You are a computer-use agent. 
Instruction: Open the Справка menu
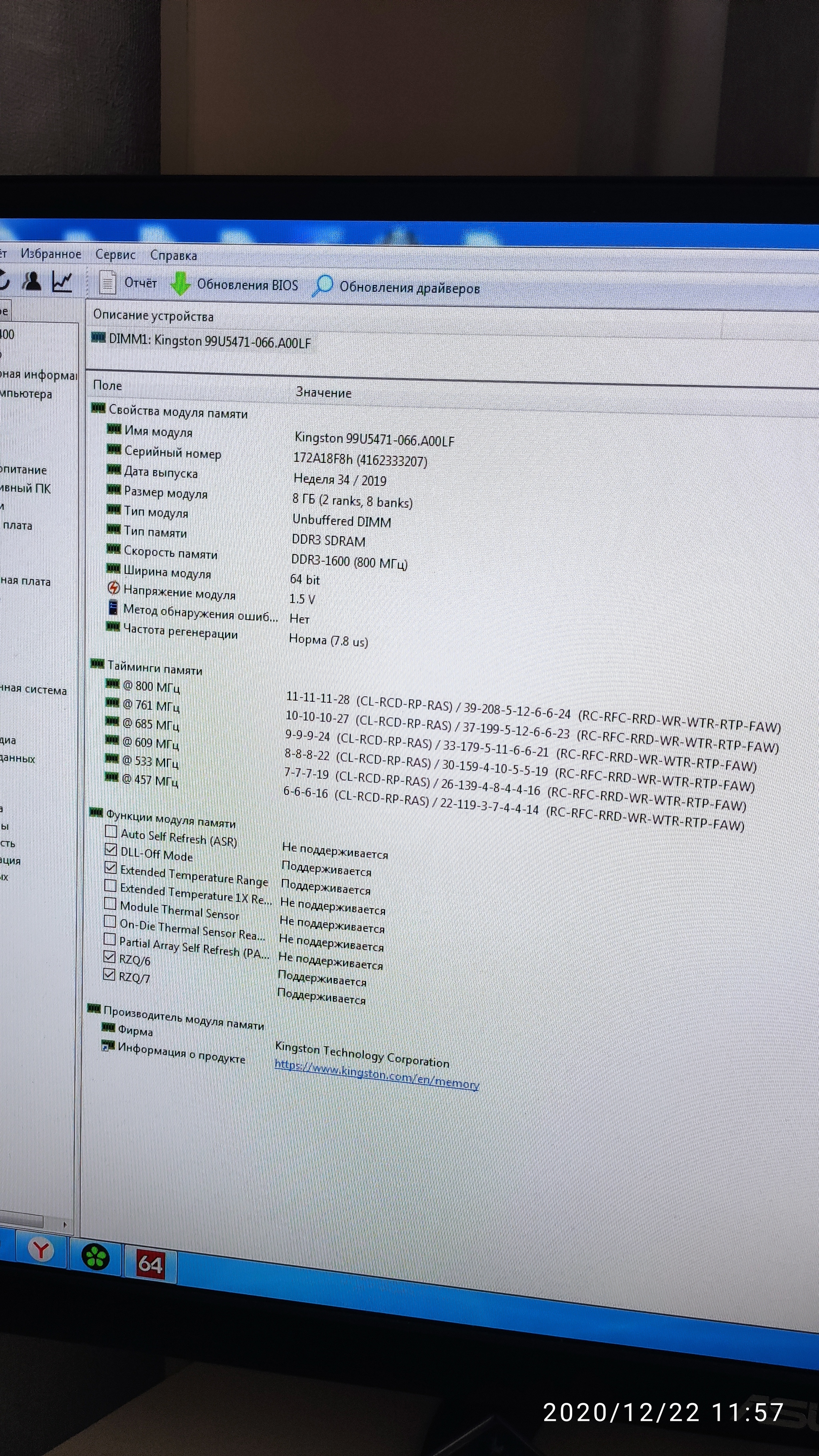pos(174,256)
